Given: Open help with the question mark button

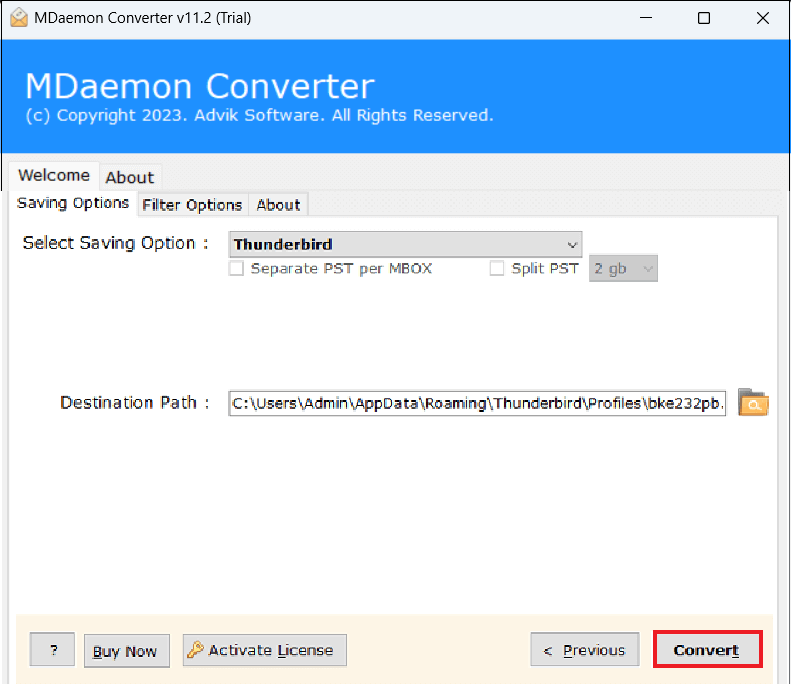Looking at the screenshot, I should pyautogui.click(x=52, y=649).
